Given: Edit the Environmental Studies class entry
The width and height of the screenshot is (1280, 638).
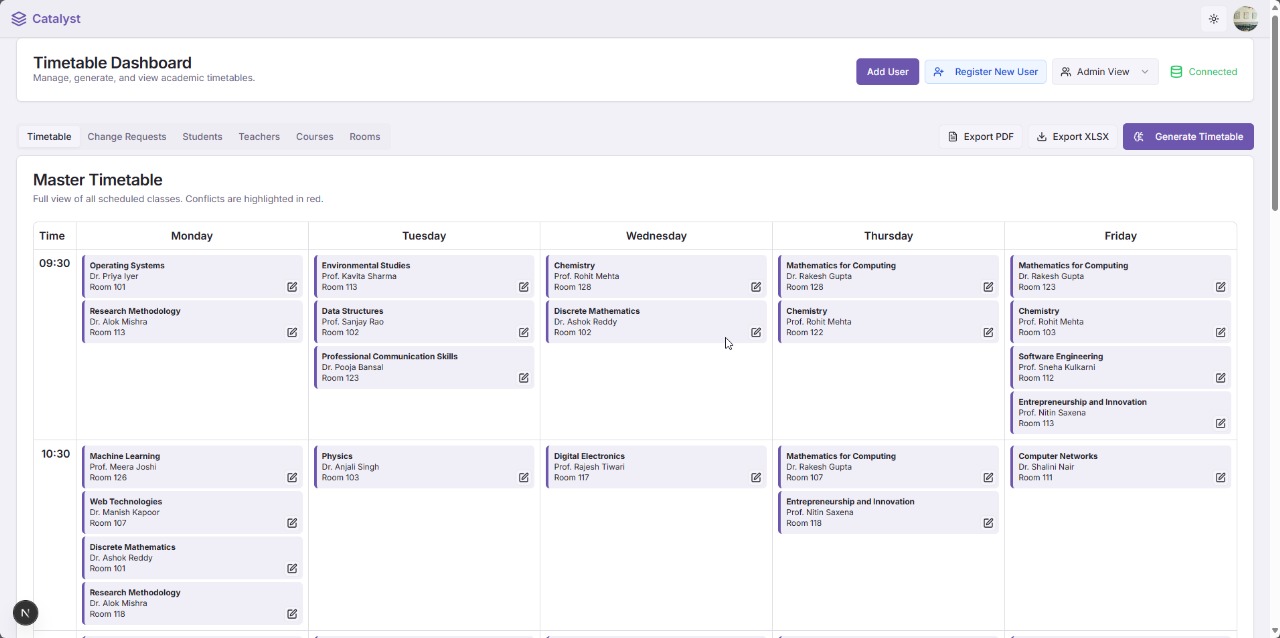Looking at the screenshot, I should (x=523, y=287).
